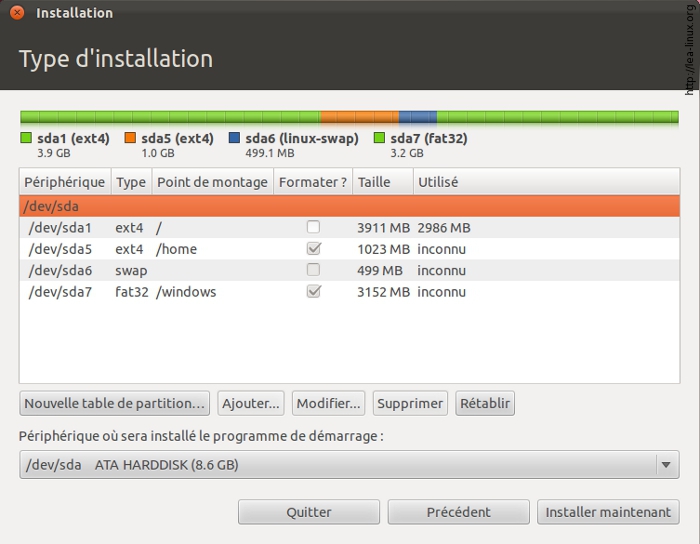Click Nouvelle table de partition button
Screen dimensions: 700x544
(x=115, y=404)
